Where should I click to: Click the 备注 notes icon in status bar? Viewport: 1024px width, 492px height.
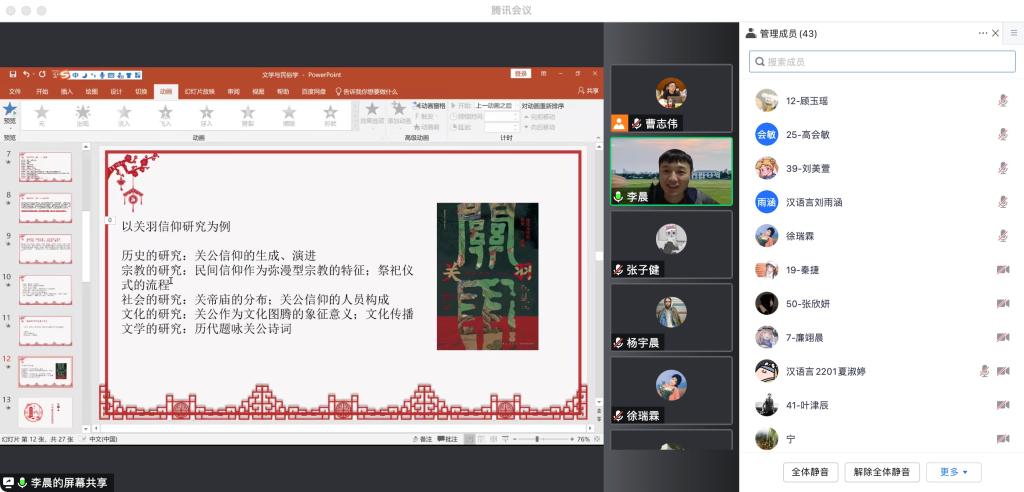point(422,439)
